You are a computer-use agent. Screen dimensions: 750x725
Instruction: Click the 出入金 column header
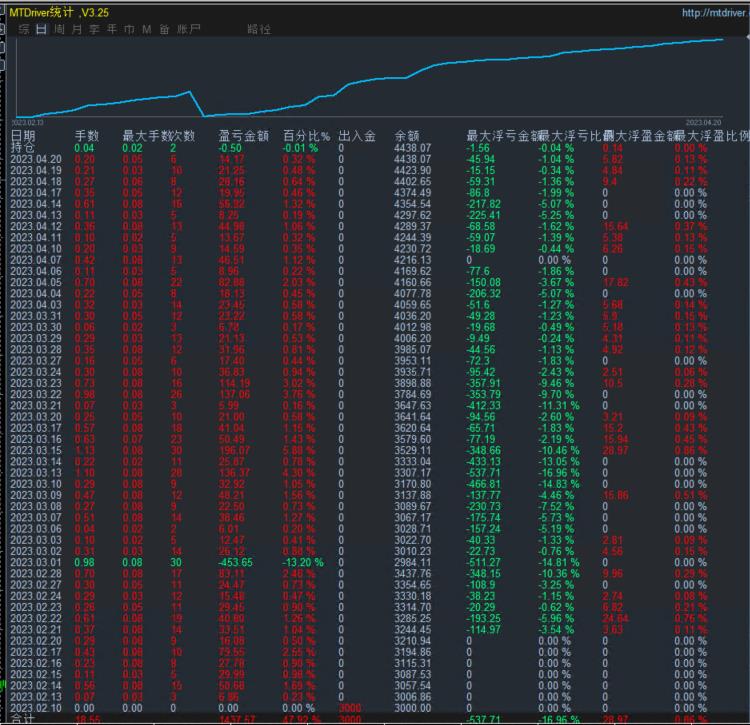point(357,136)
